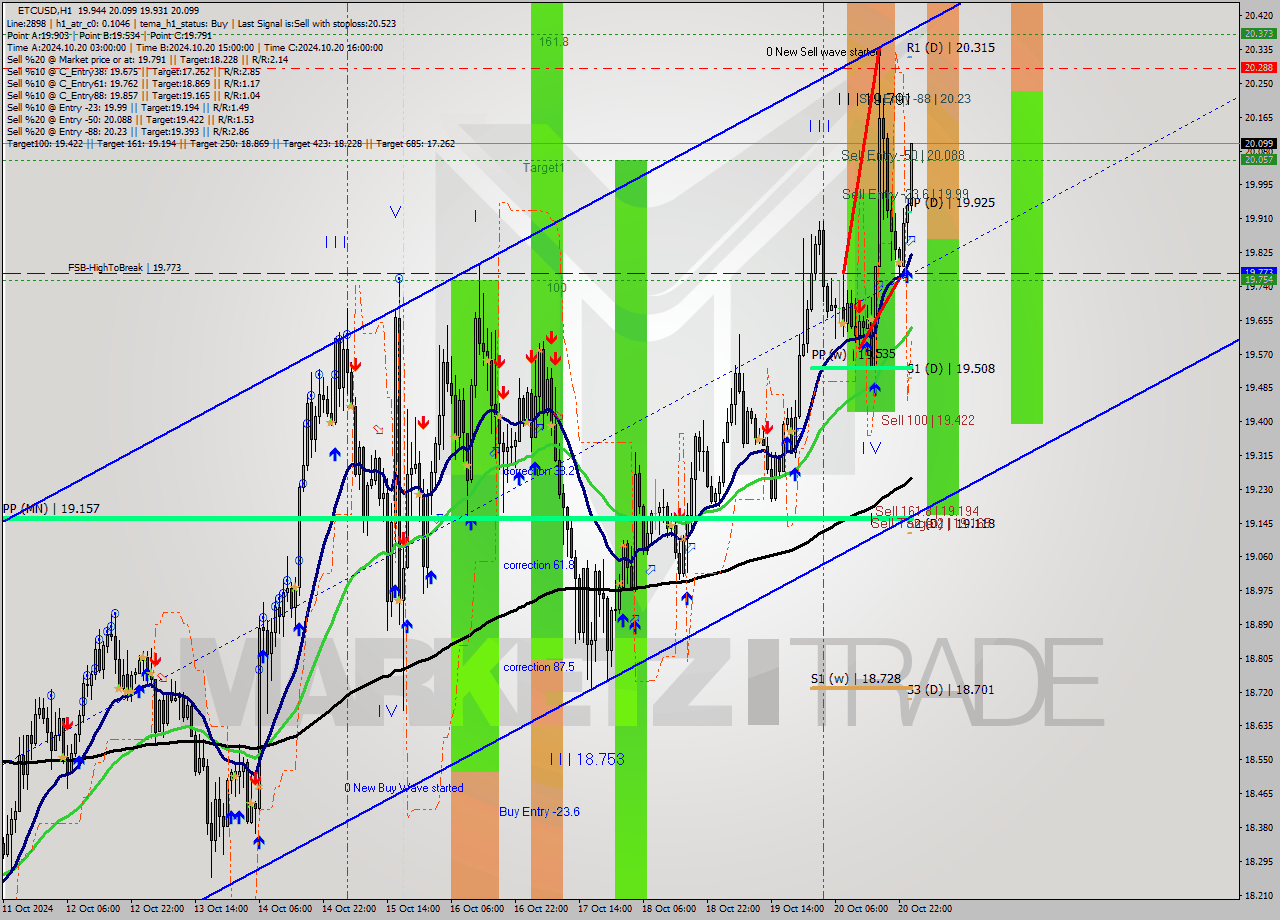This screenshot has width=1280, height=920.
Task: Select the '161.8' Fibonacci level label
Action: click(x=554, y=42)
